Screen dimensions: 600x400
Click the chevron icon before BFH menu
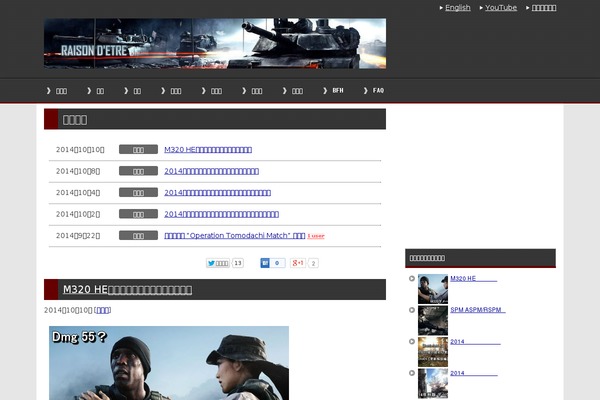tap(325, 91)
